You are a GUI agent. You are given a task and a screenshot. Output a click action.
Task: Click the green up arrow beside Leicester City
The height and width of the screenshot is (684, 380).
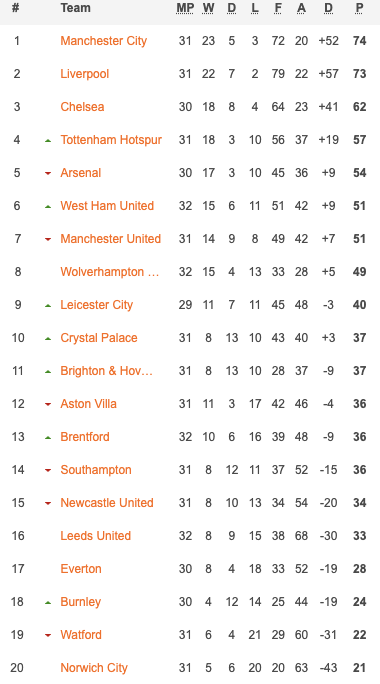tap(48, 305)
